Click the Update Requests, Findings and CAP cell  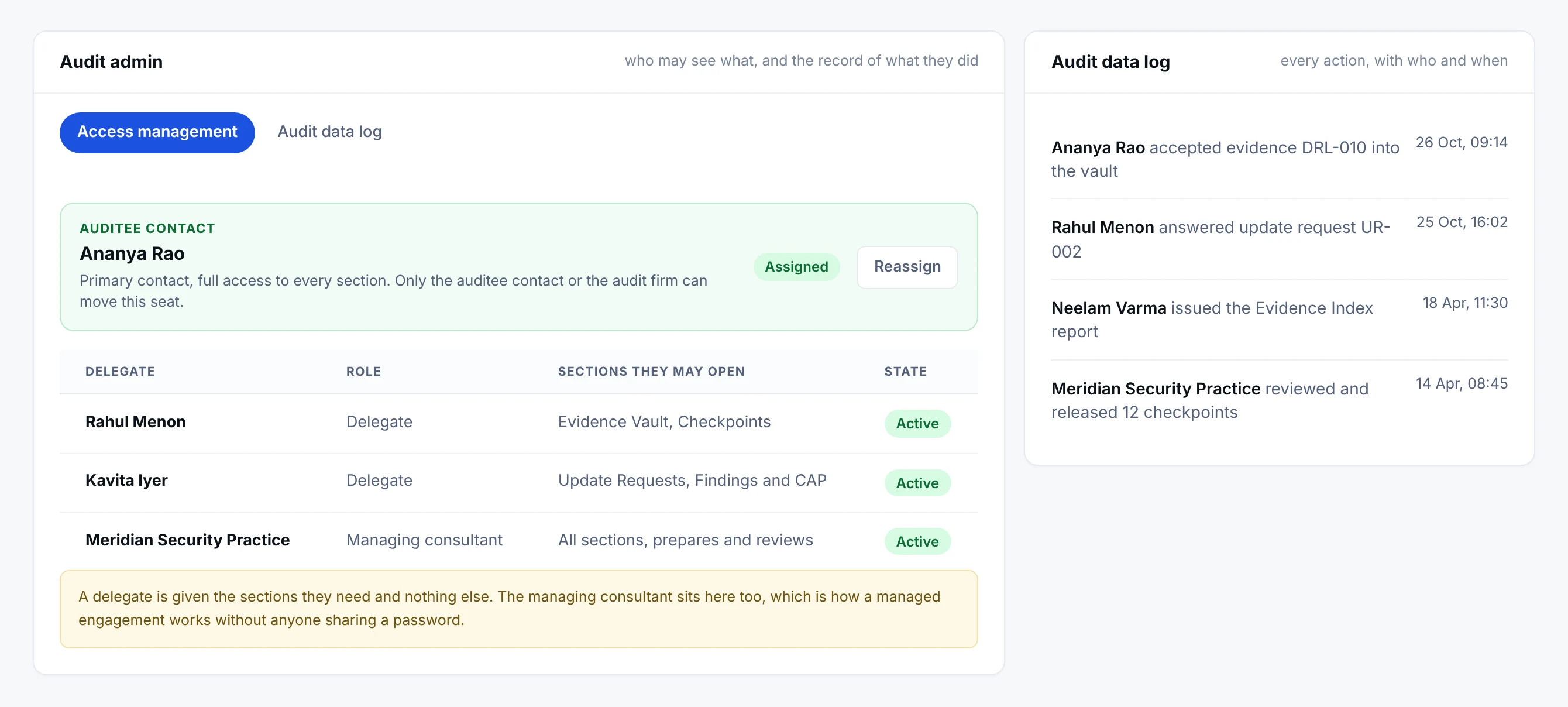coord(692,481)
